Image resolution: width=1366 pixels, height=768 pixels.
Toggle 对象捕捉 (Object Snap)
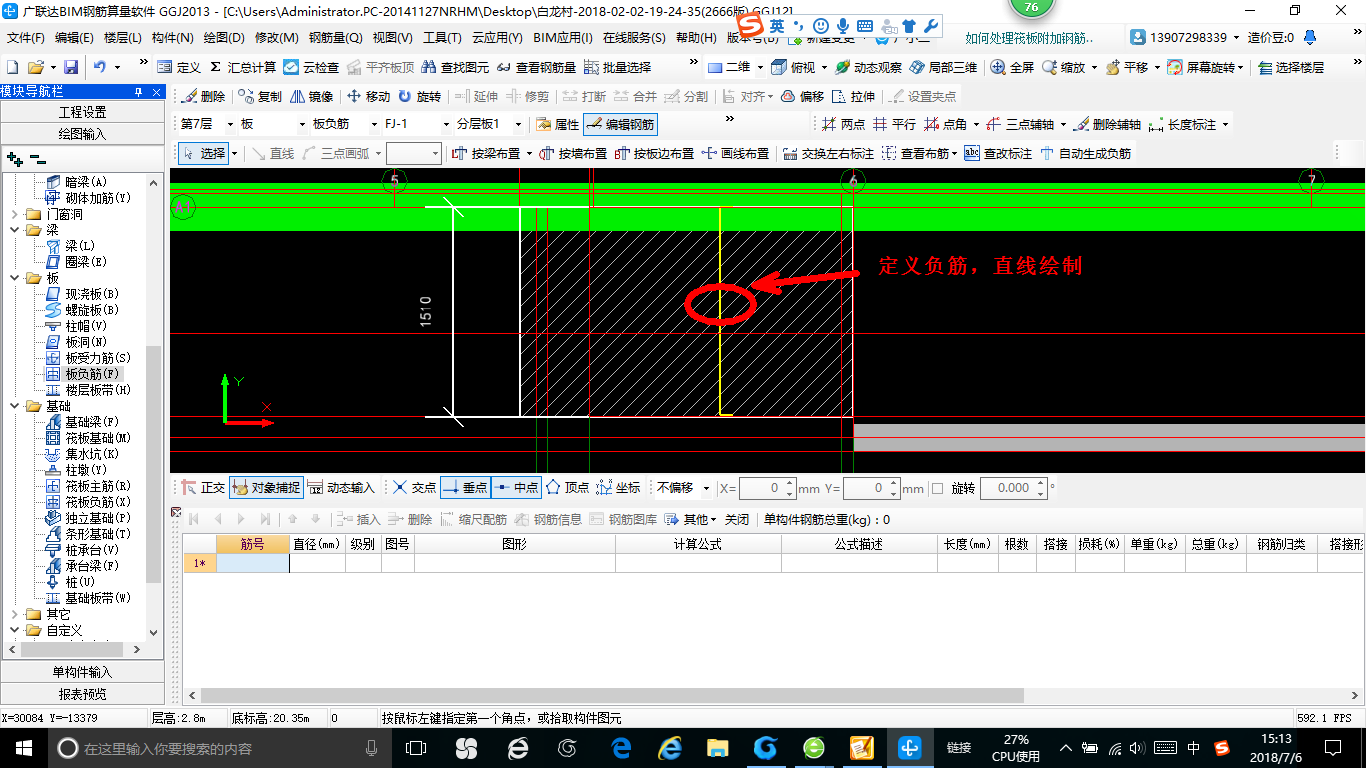tap(265, 488)
